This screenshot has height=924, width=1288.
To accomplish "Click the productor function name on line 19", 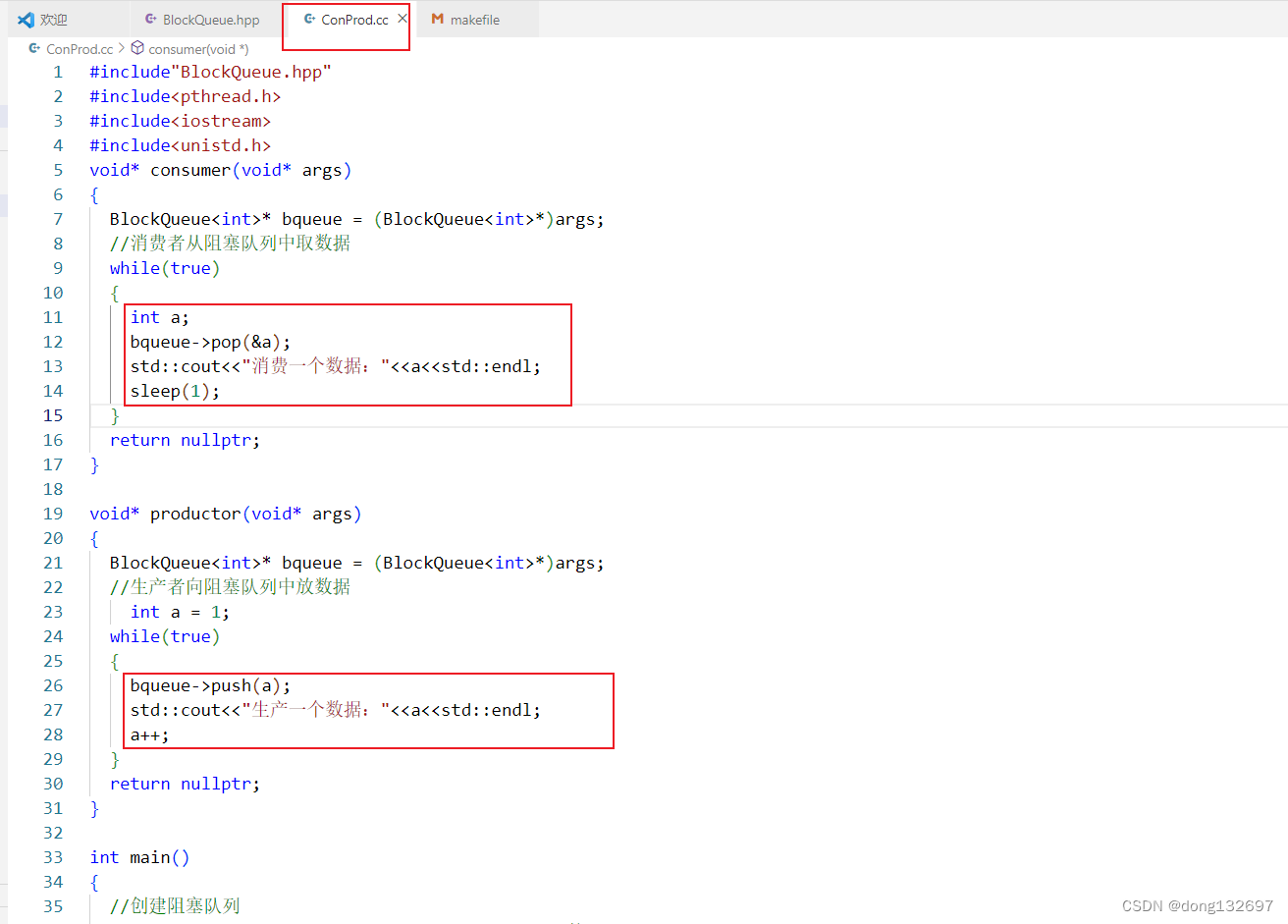I will [195, 514].
